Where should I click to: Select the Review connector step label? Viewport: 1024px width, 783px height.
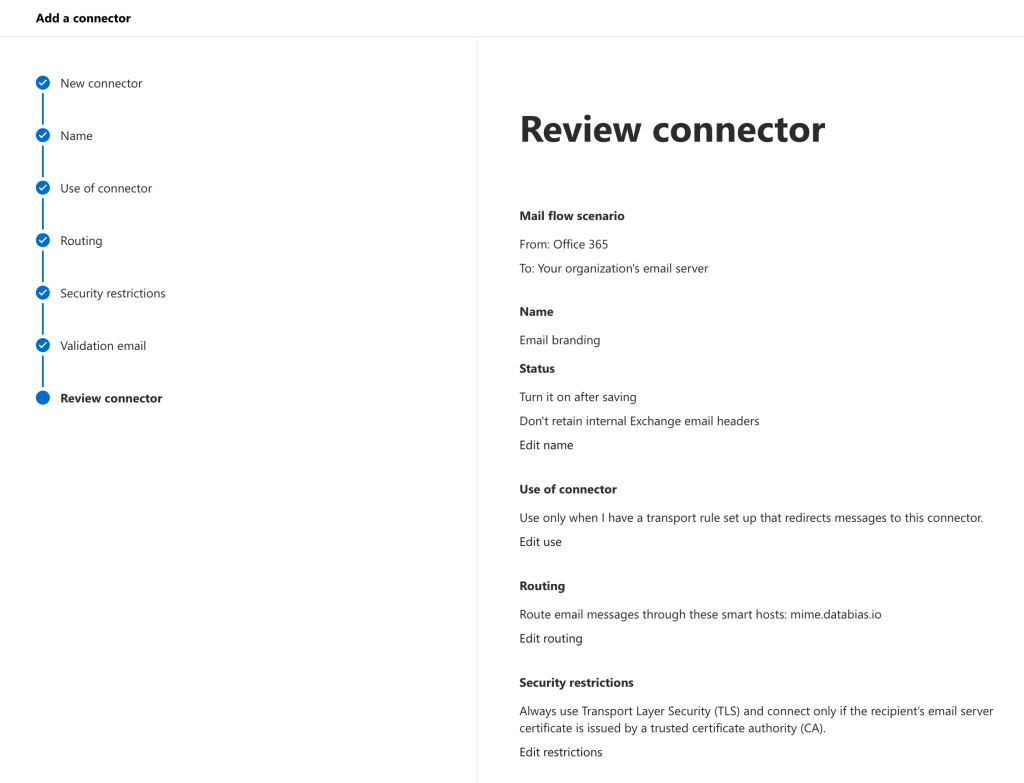pos(111,398)
